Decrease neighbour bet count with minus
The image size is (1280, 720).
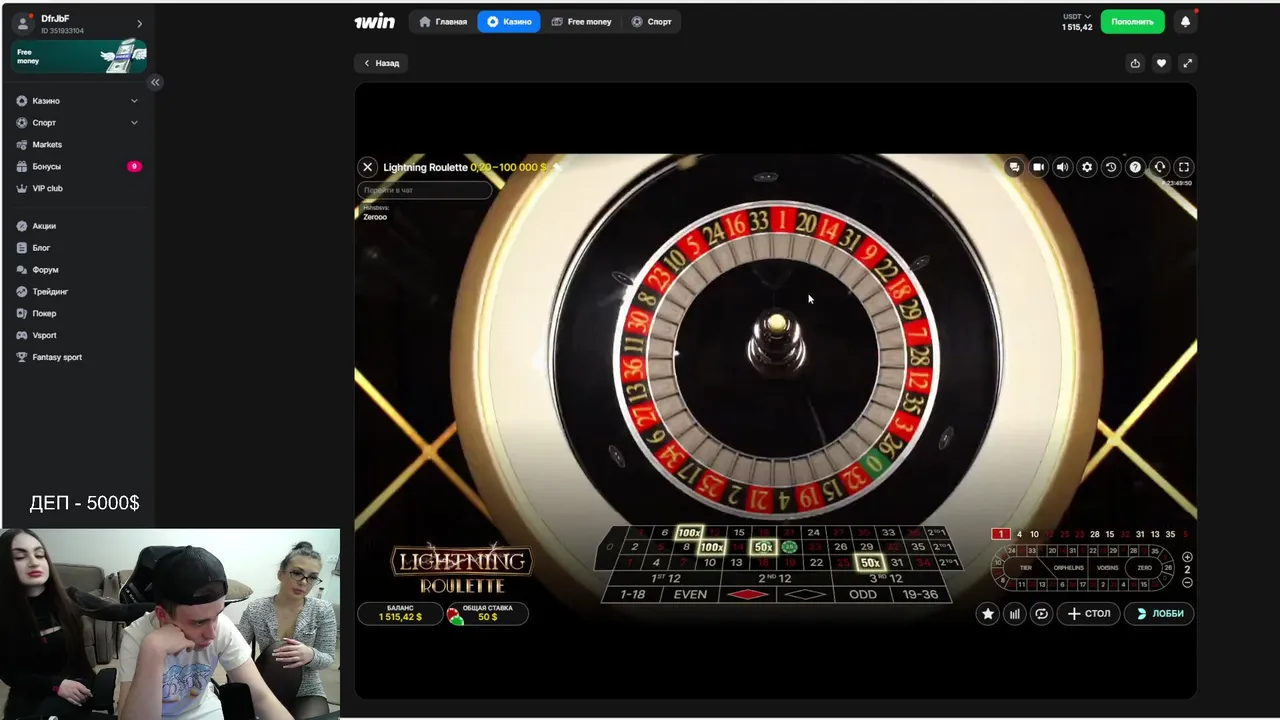coord(1187,582)
